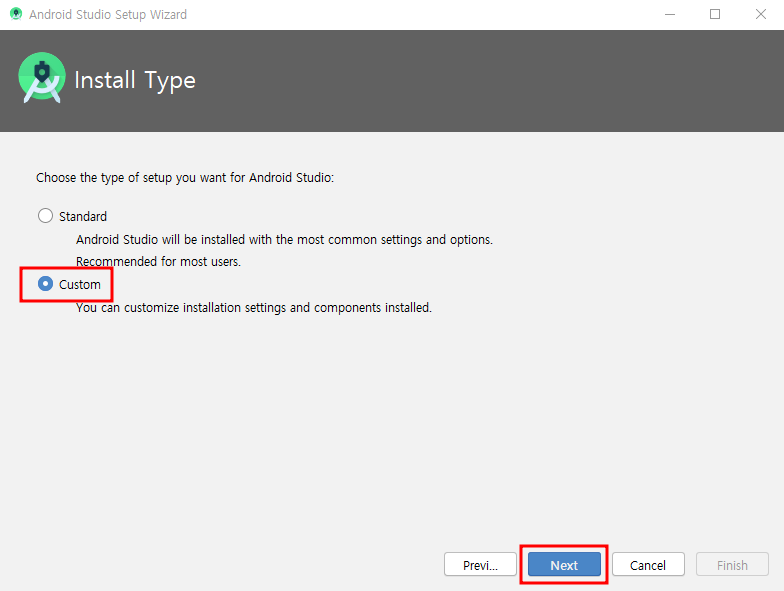
Task: Close the Setup Wizard window
Action: click(x=760, y=14)
